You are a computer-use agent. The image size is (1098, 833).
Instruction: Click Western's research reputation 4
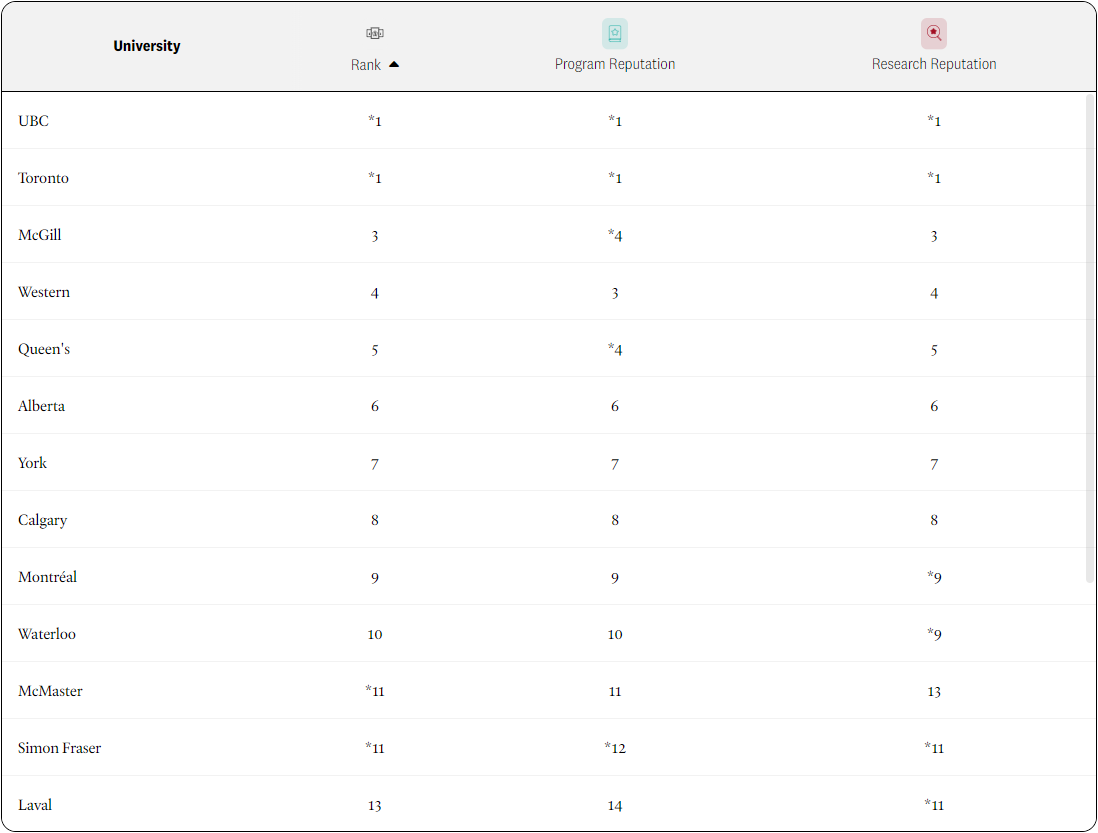point(934,293)
